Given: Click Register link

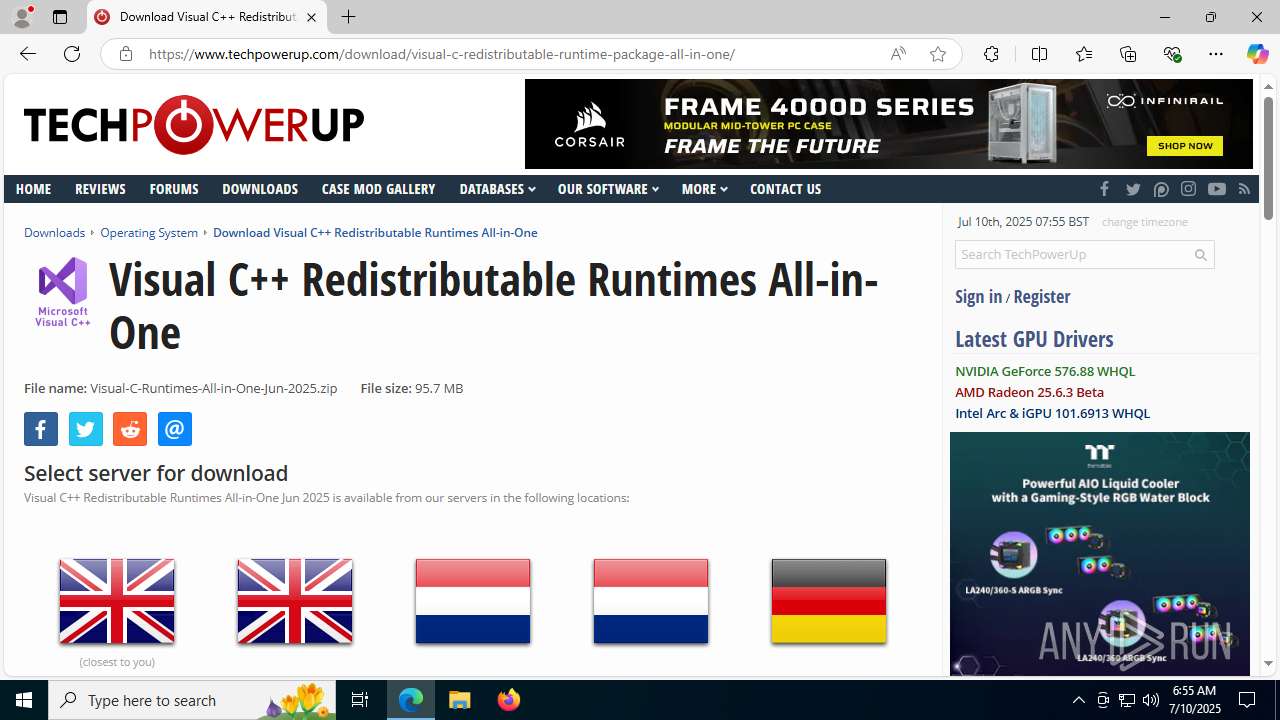Looking at the screenshot, I should [1041, 296].
